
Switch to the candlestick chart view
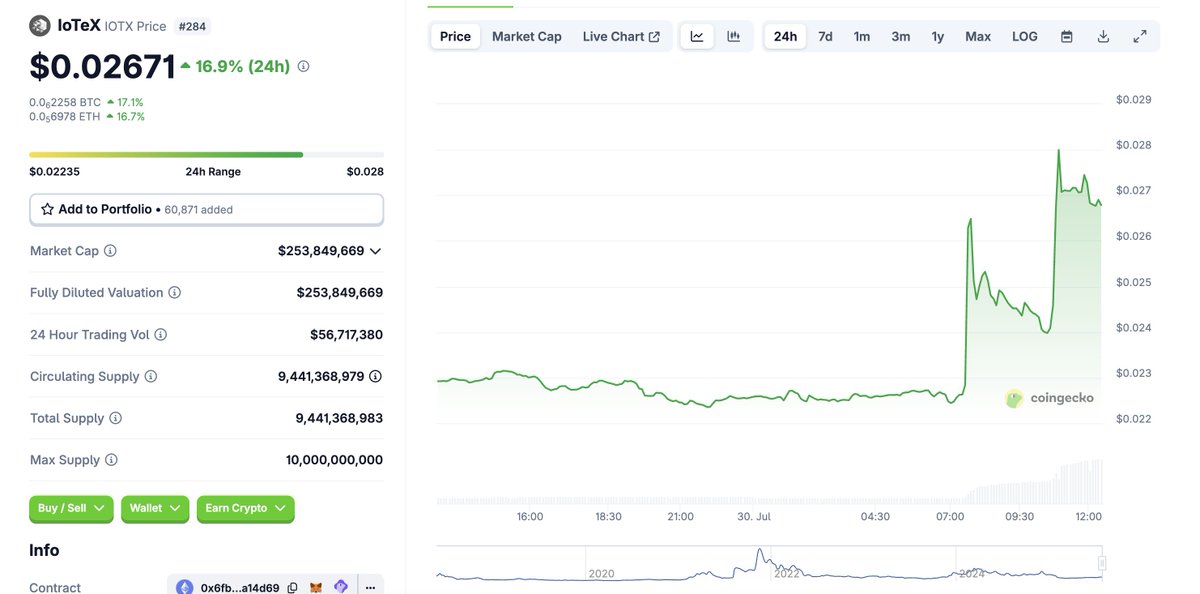(735, 35)
